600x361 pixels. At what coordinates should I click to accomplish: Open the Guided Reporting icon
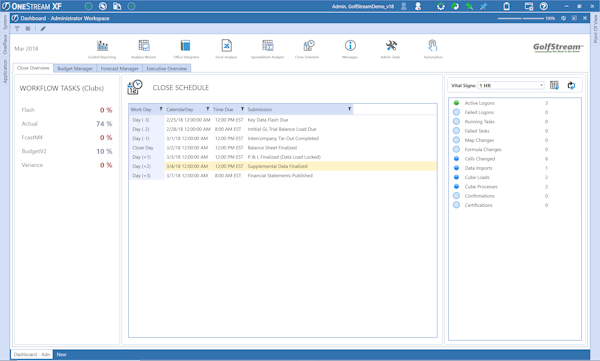(102, 46)
